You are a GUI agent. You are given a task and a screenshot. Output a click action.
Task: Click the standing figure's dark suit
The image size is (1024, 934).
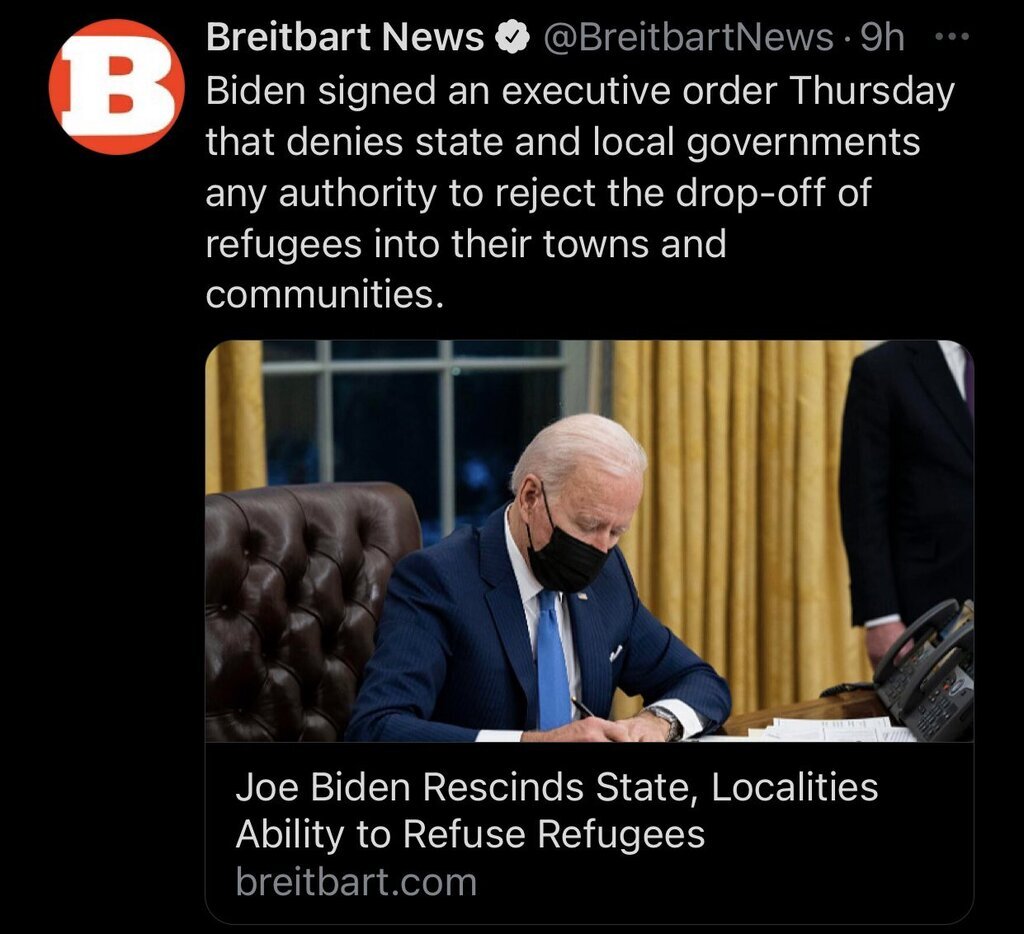tap(908, 483)
